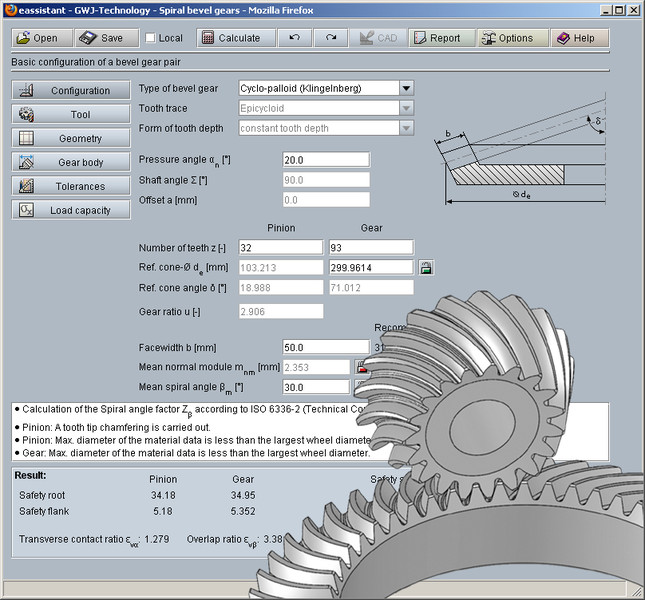
Task: Redo the last undone change
Action: coord(330,38)
